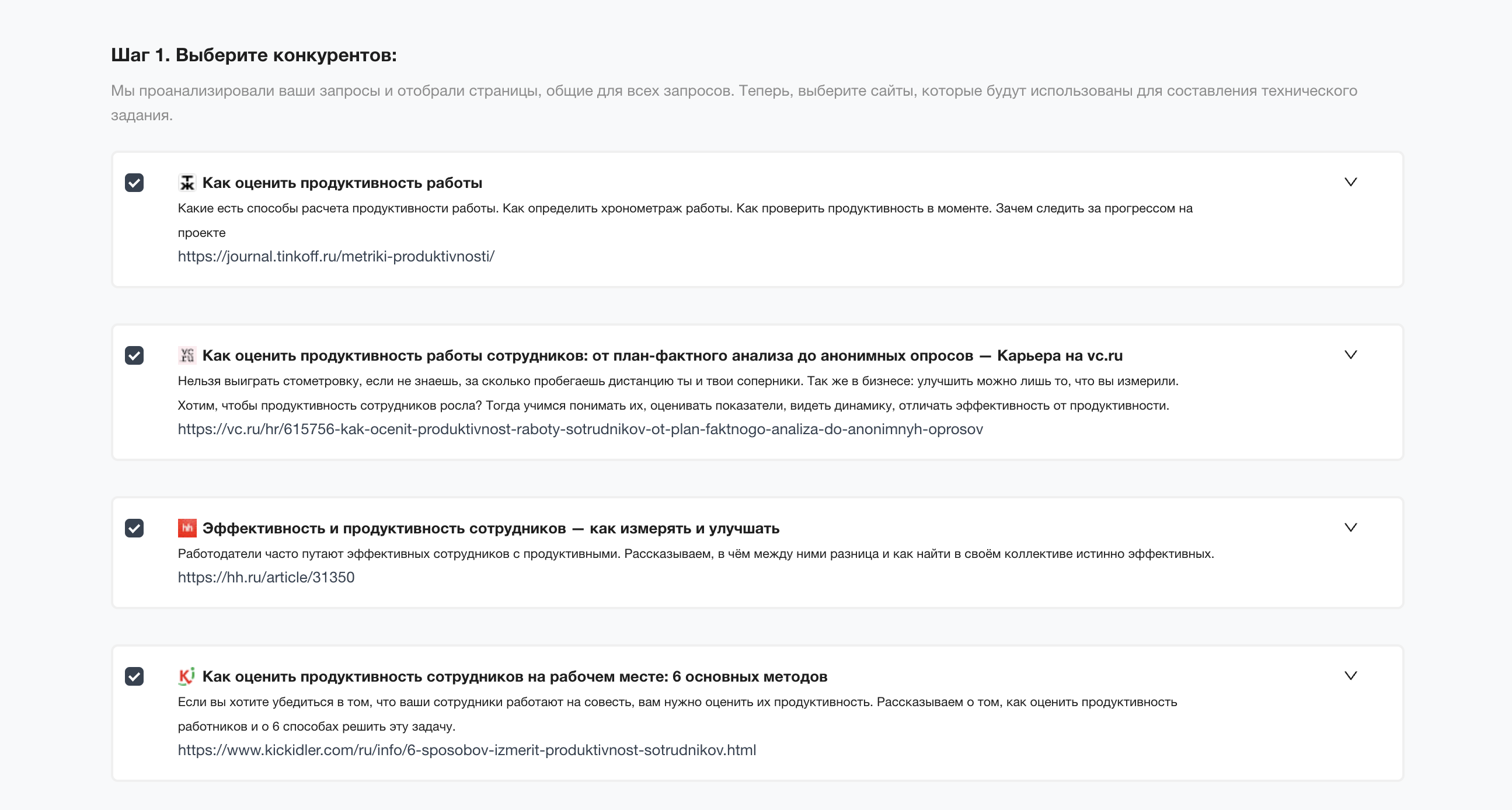Uncheck the Kickidler article checkbox
The width and height of the screenshot is (1512, 810).
[x=135, y=676]
